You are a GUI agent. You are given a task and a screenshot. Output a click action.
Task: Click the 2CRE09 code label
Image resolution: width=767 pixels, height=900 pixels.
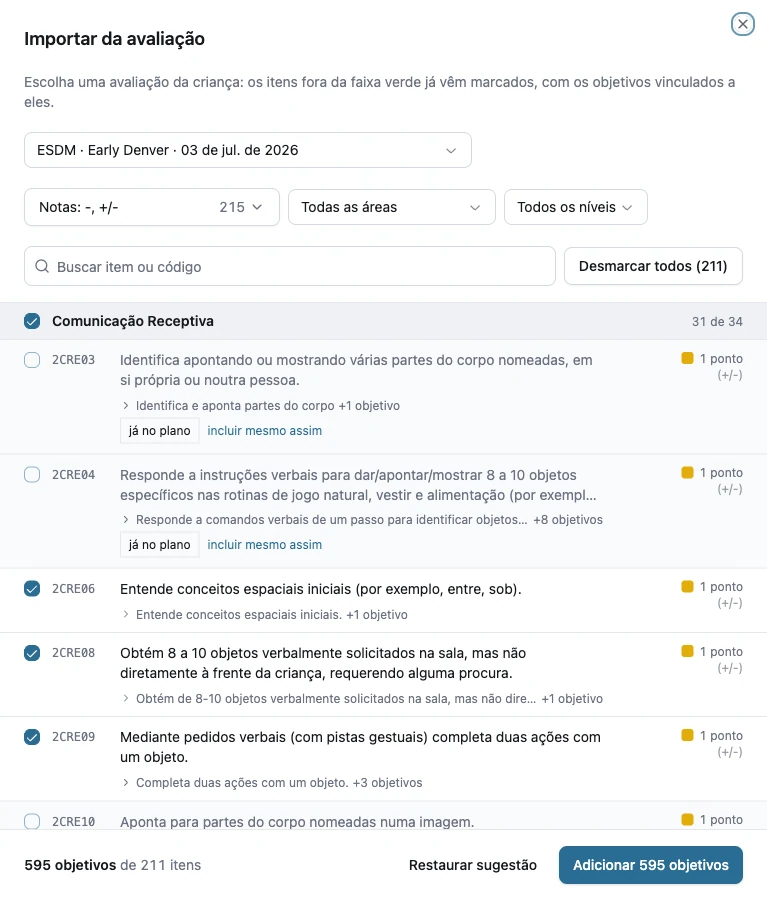[73, 737]
